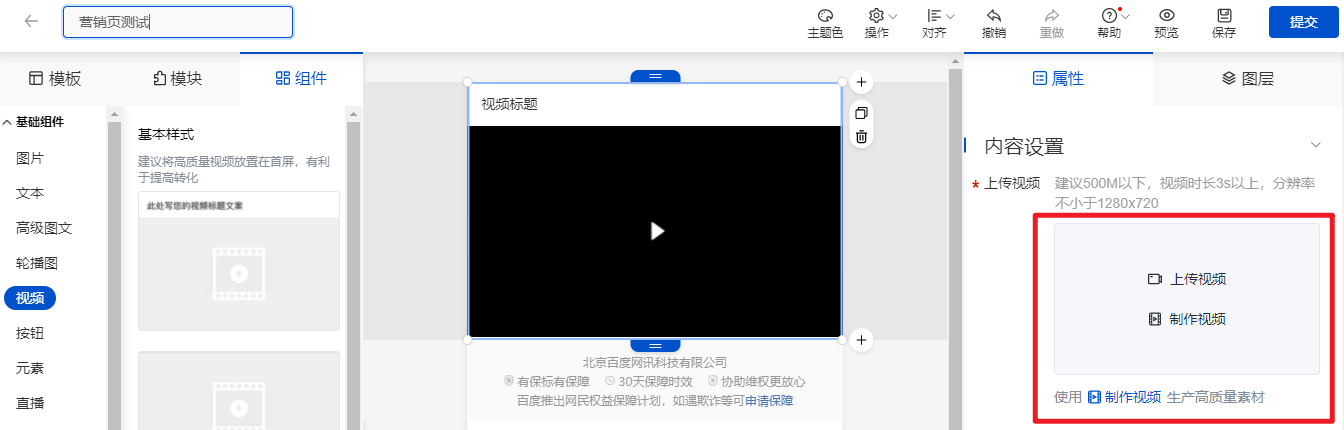Viewport: 1344px width, 430px height.
Task: Open the 图层 layers tab
Action: click(x=1247, y=79)
